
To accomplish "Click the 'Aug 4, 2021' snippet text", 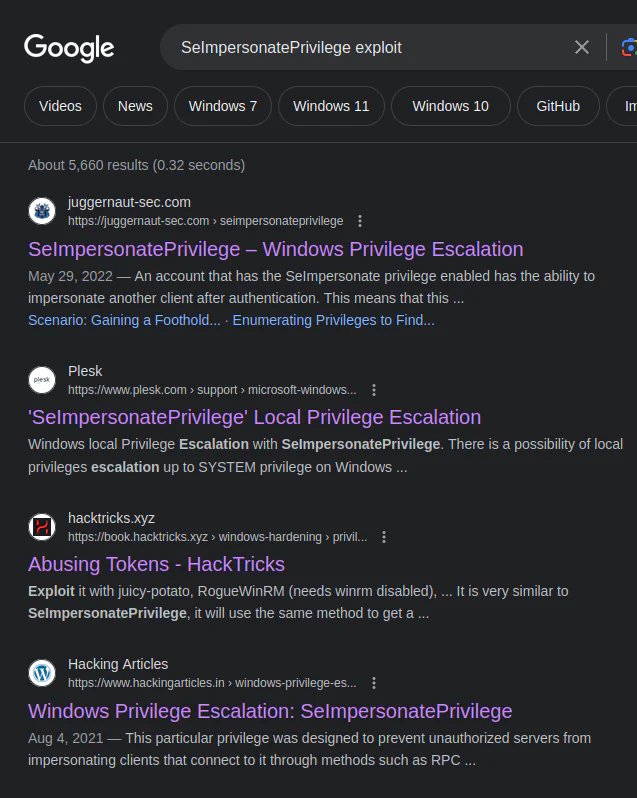I will tap(66, 738).
